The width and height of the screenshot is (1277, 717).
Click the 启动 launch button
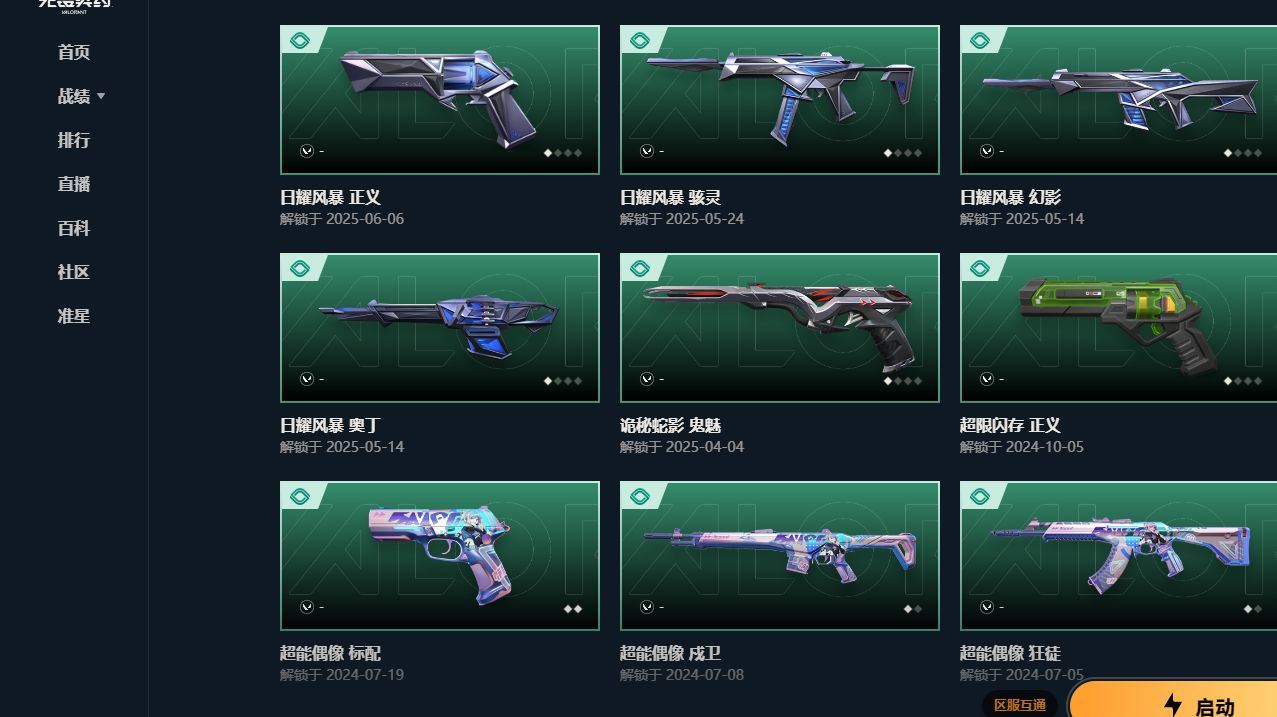point(1173,700)
